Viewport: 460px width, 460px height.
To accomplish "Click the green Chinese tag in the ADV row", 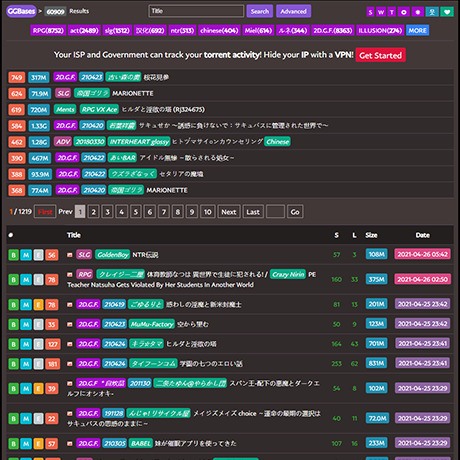I will [x=277, y=142].
